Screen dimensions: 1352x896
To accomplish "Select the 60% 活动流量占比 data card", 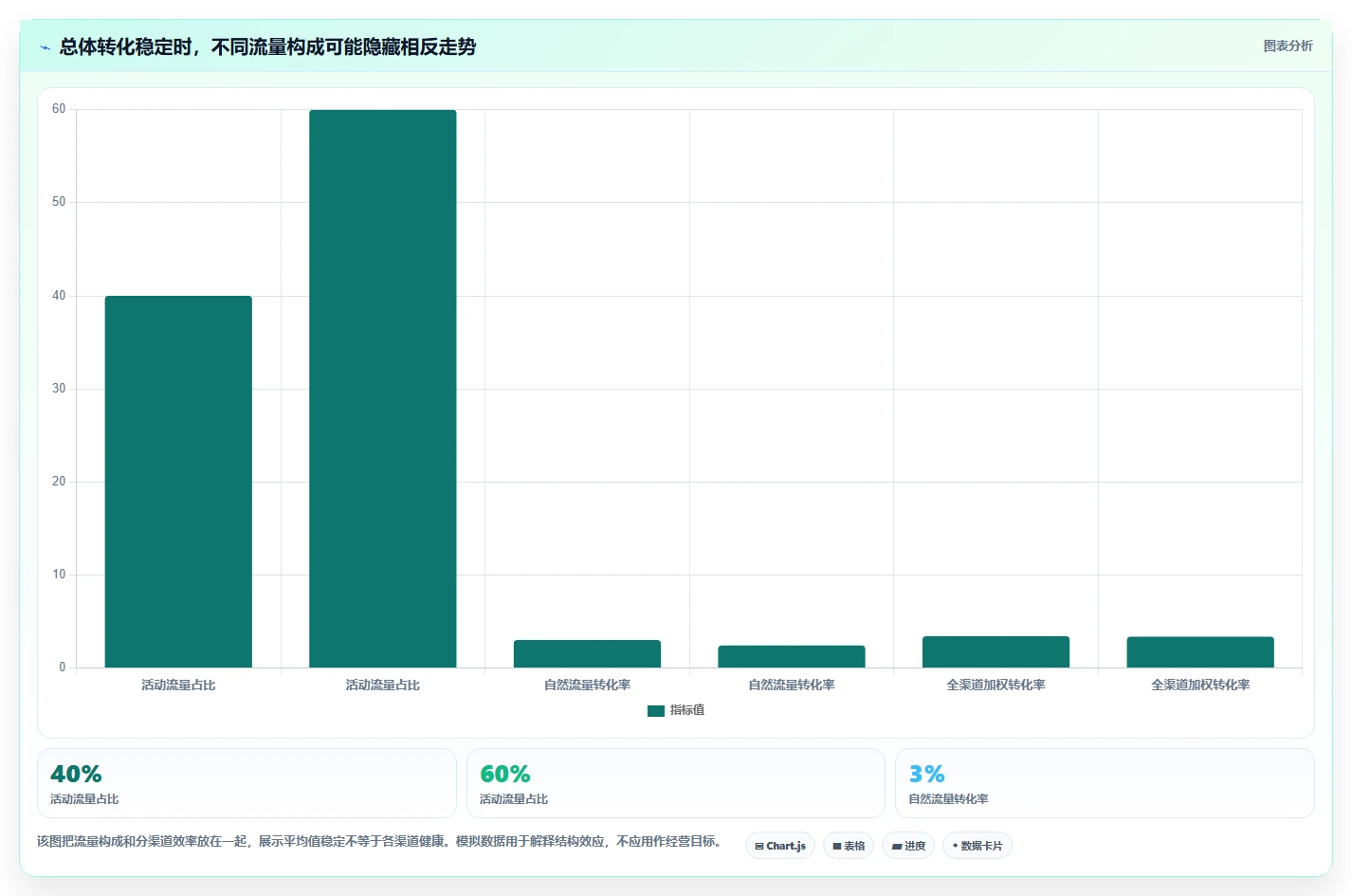I will tap(675, 783).
